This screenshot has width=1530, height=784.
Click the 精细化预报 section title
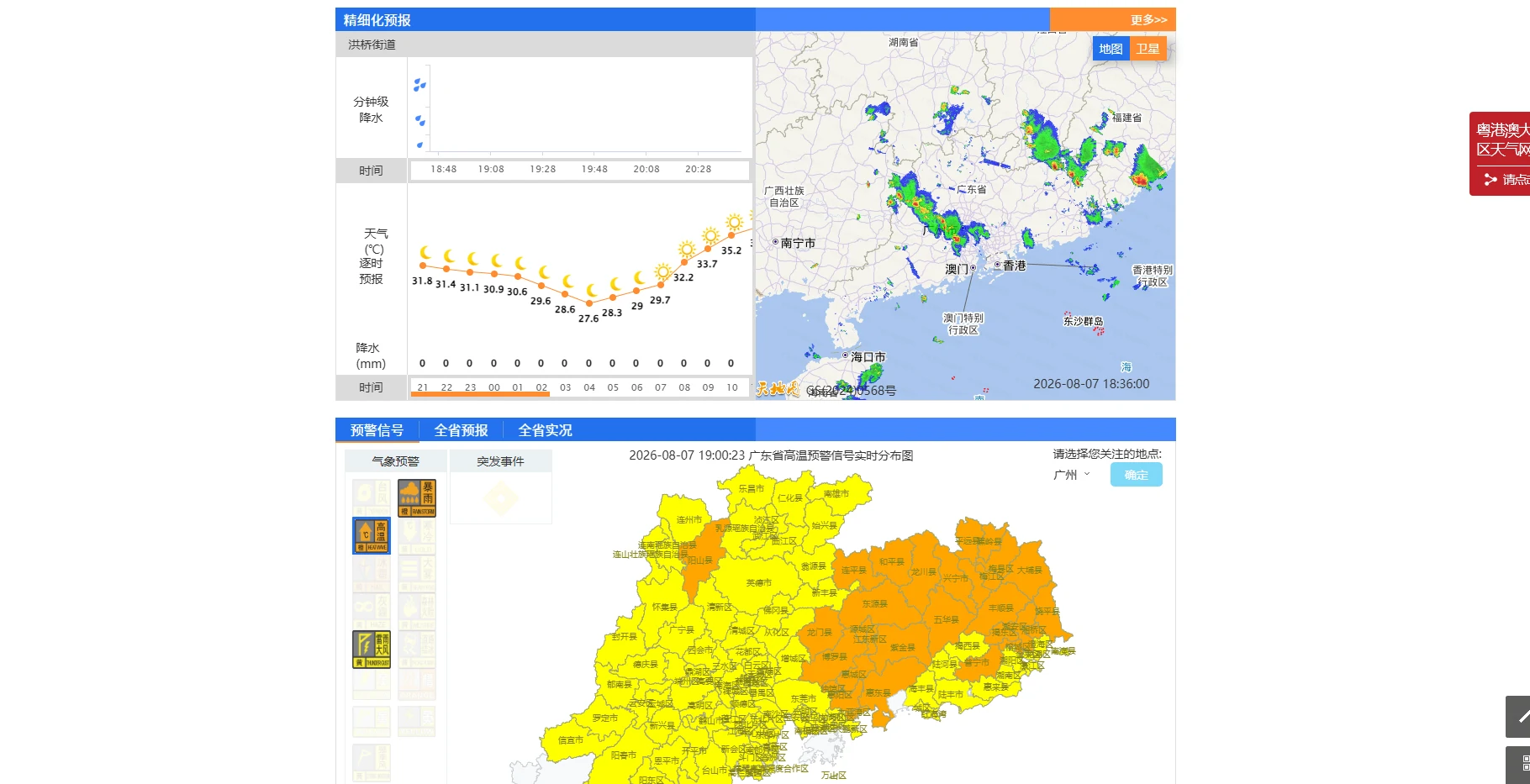(377, 20)
